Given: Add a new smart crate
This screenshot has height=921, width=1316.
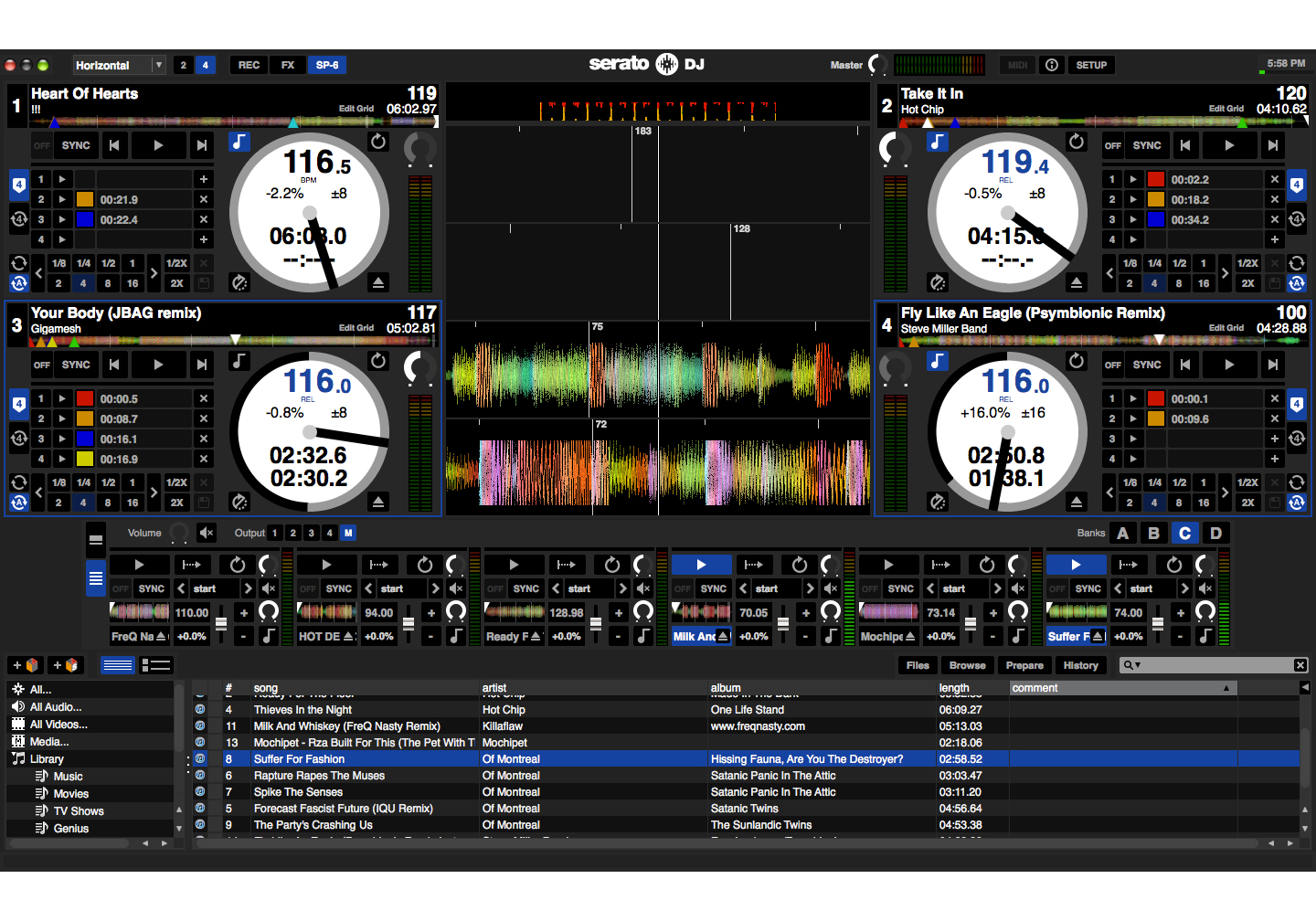Looking at the screenshot, I should click(65, 665).
